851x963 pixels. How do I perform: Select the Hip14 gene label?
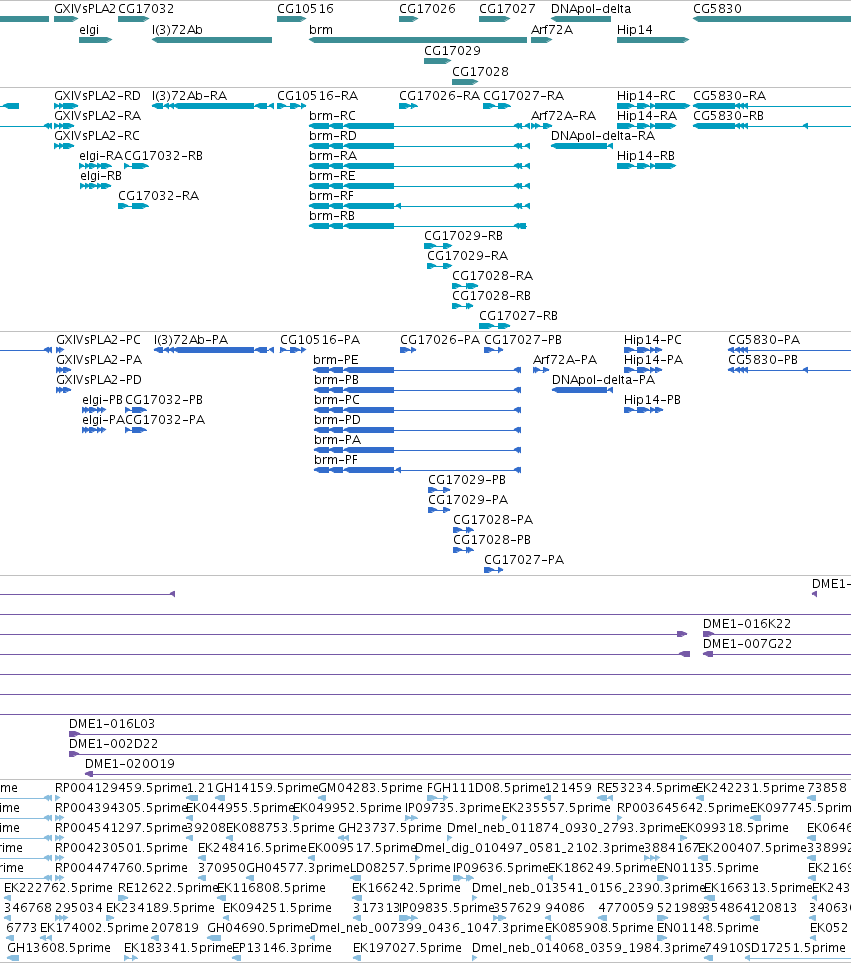[x=635, y=29]
